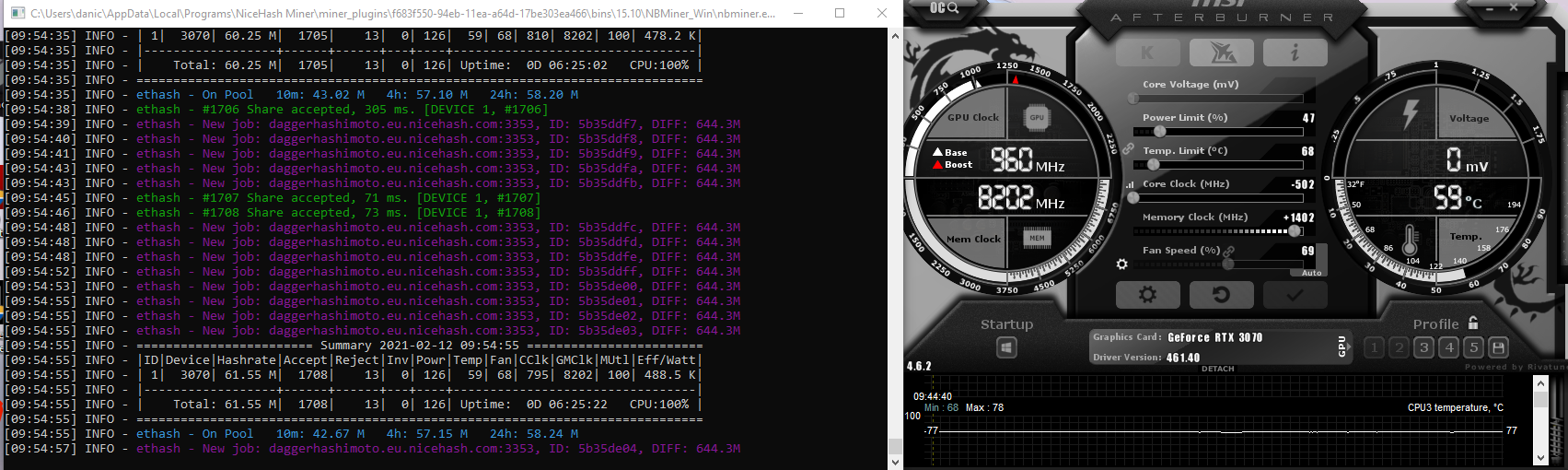Click Memory Clock value +1402

1298,217
